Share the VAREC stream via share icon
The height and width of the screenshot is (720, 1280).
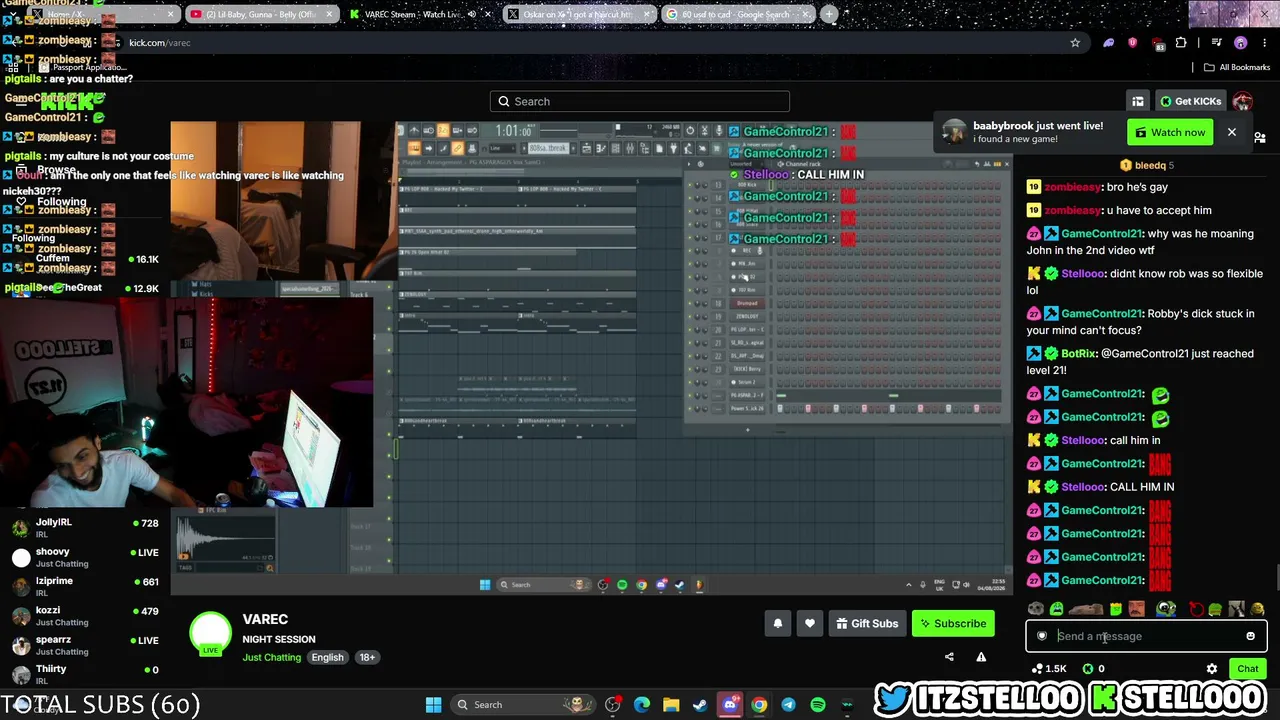[x=949, y=657]
